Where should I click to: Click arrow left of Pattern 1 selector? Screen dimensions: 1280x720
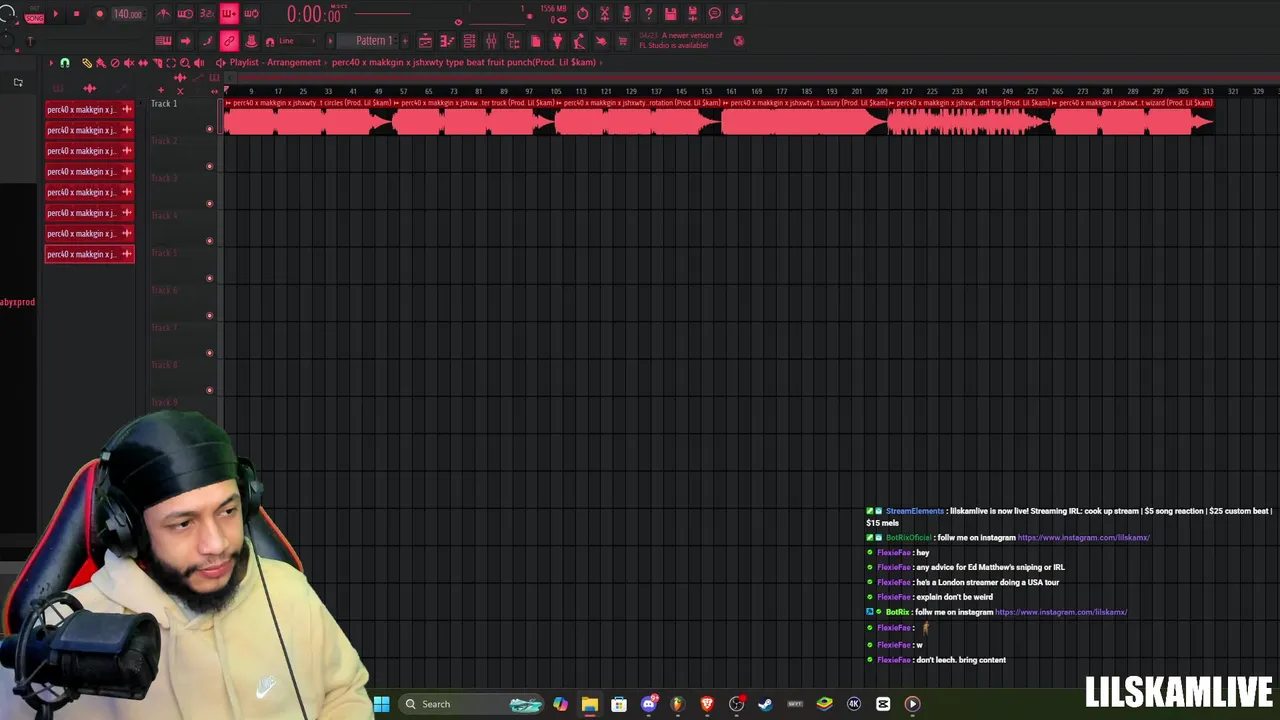[x=330, y=41]
